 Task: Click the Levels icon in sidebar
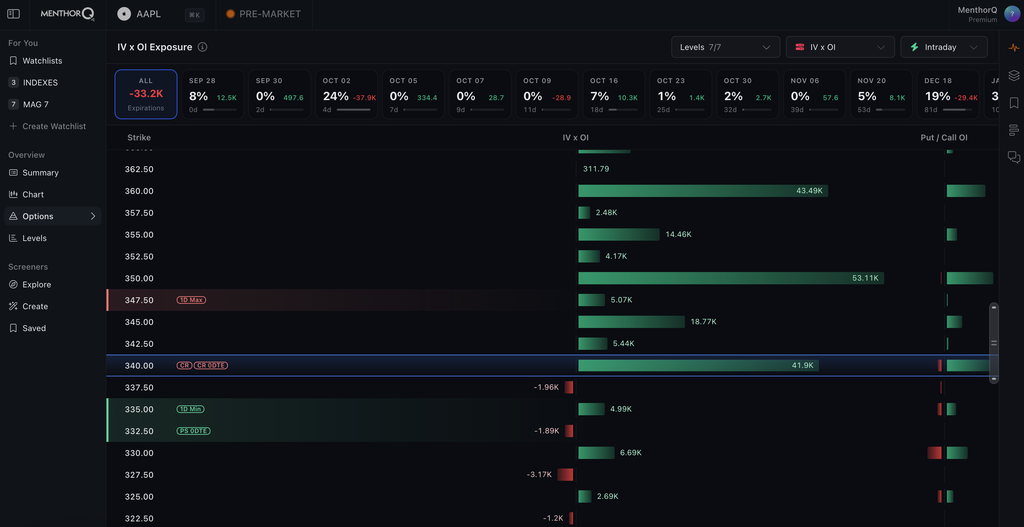[x=13, y=238]
